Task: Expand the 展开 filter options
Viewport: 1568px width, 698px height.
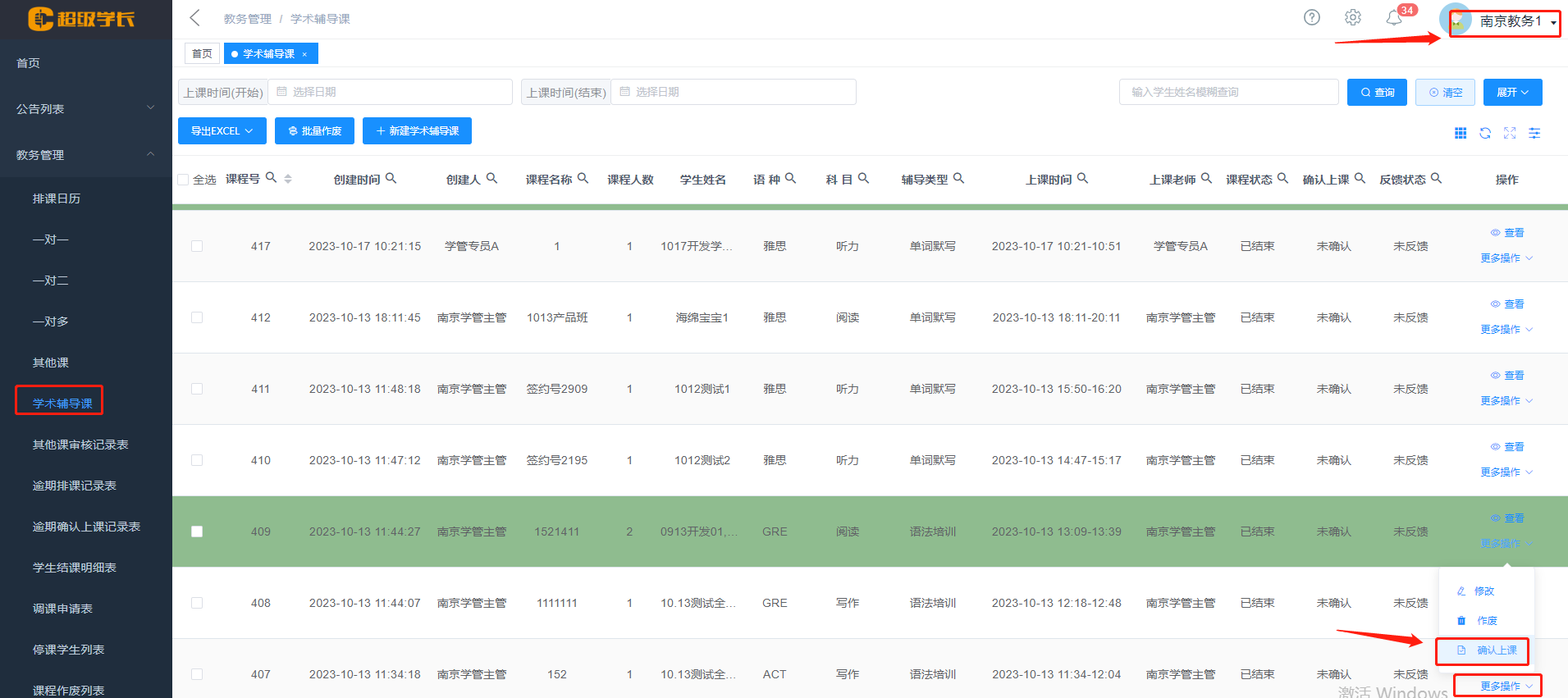Action: [x=1512, y=93]
